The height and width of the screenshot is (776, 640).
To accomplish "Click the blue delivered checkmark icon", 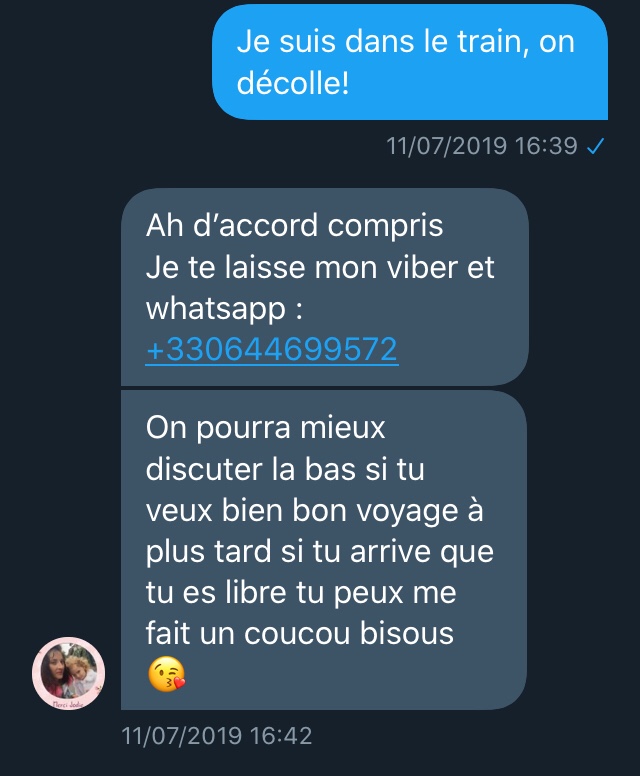I will pyautogui.click(x=595, y=146).
